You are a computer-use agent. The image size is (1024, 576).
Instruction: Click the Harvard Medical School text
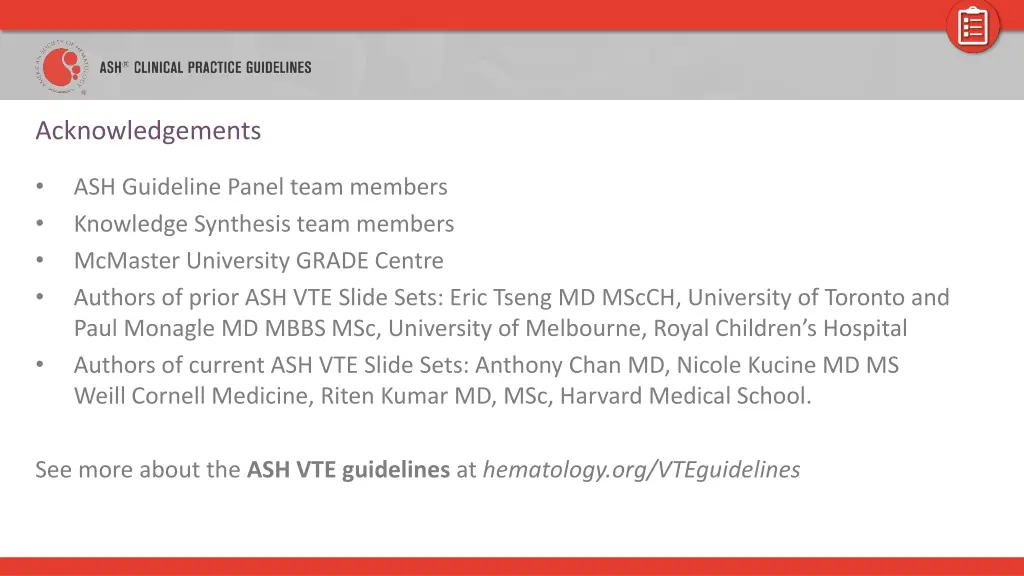[684, 396]
